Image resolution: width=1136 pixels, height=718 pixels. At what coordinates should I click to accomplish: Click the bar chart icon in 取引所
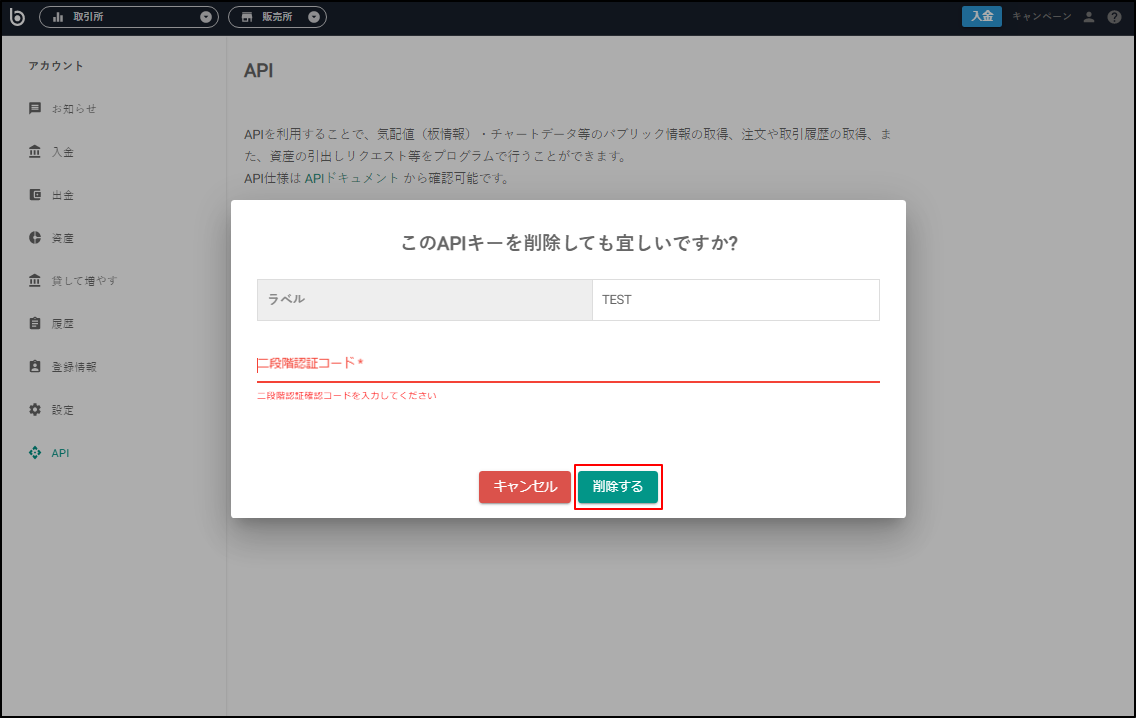pos(58,17)
